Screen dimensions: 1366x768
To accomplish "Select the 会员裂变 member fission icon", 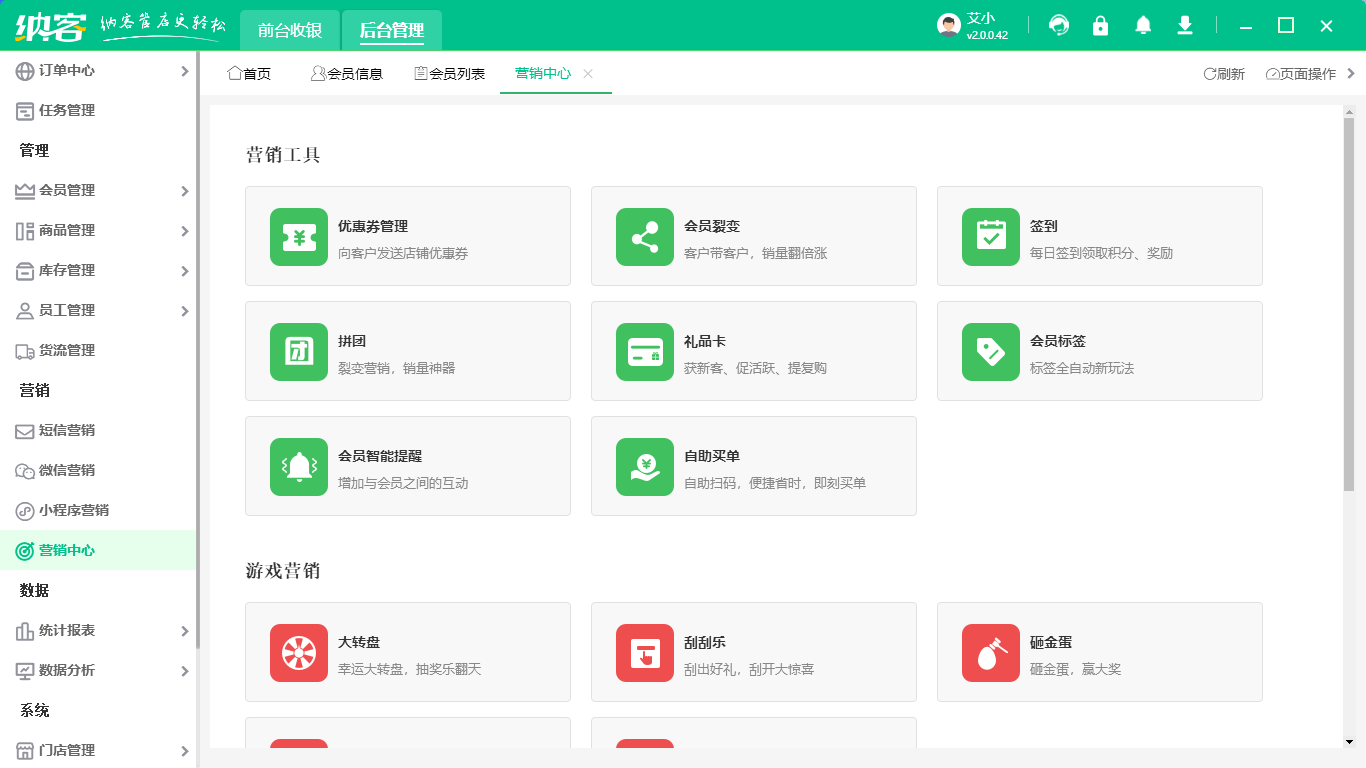I will [x=644, y=236].
